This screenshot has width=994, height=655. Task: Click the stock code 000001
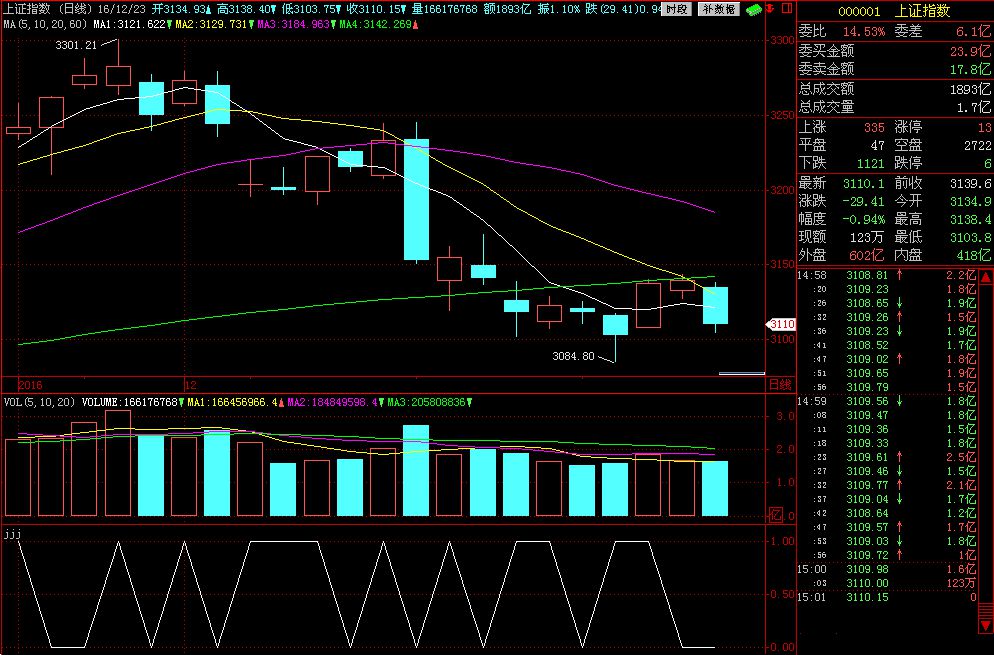point(858,10)
